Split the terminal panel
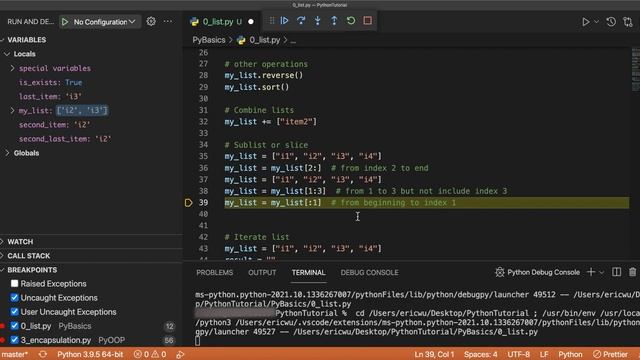Viewport: 640px width, 360px height. click(x=616, y=272)
